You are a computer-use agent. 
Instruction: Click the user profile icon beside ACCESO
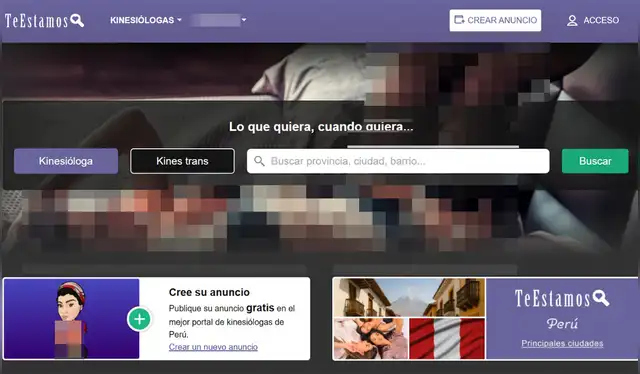point(572,20)
